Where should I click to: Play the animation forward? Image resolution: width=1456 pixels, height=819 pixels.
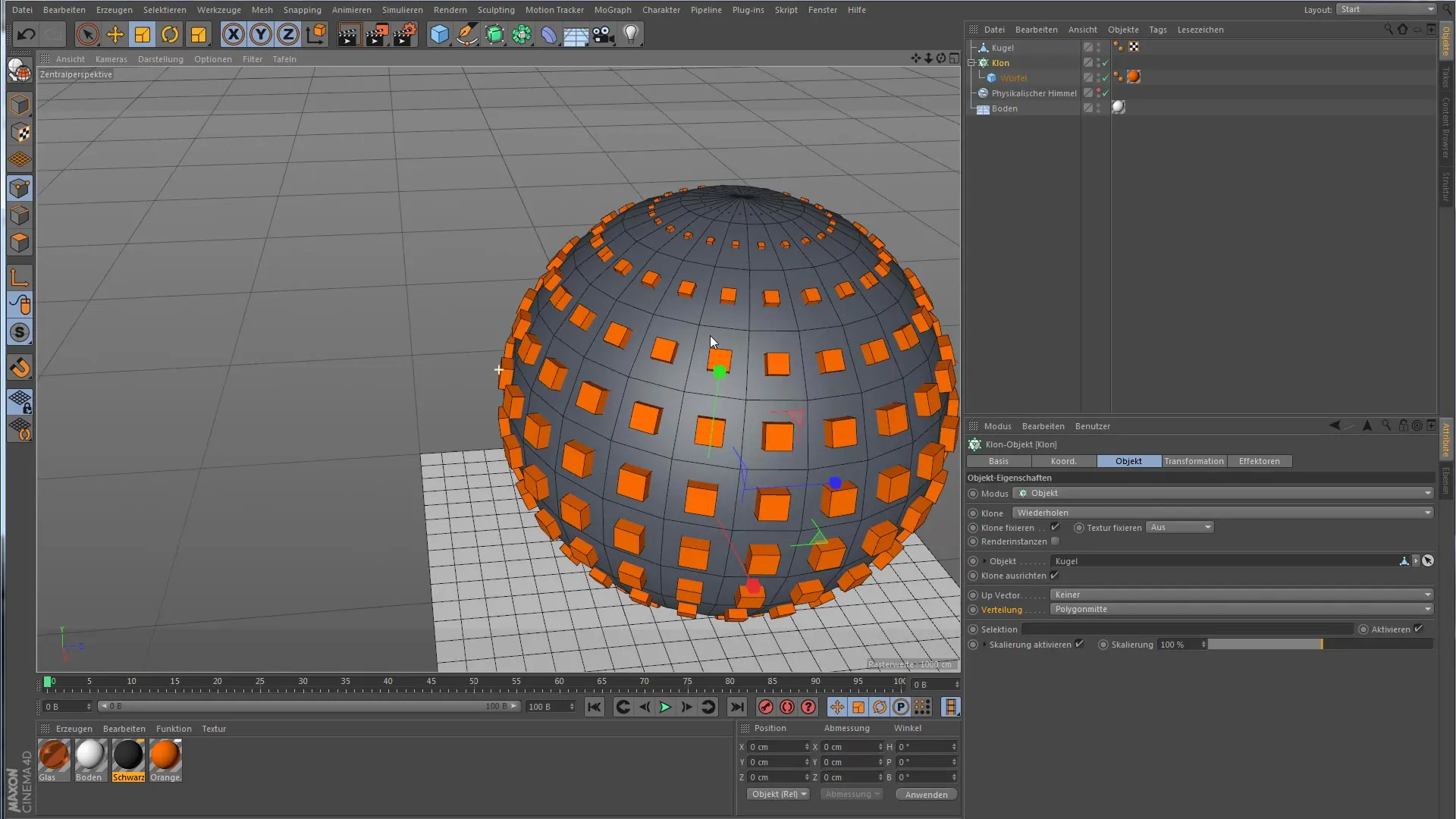point(665,707)
